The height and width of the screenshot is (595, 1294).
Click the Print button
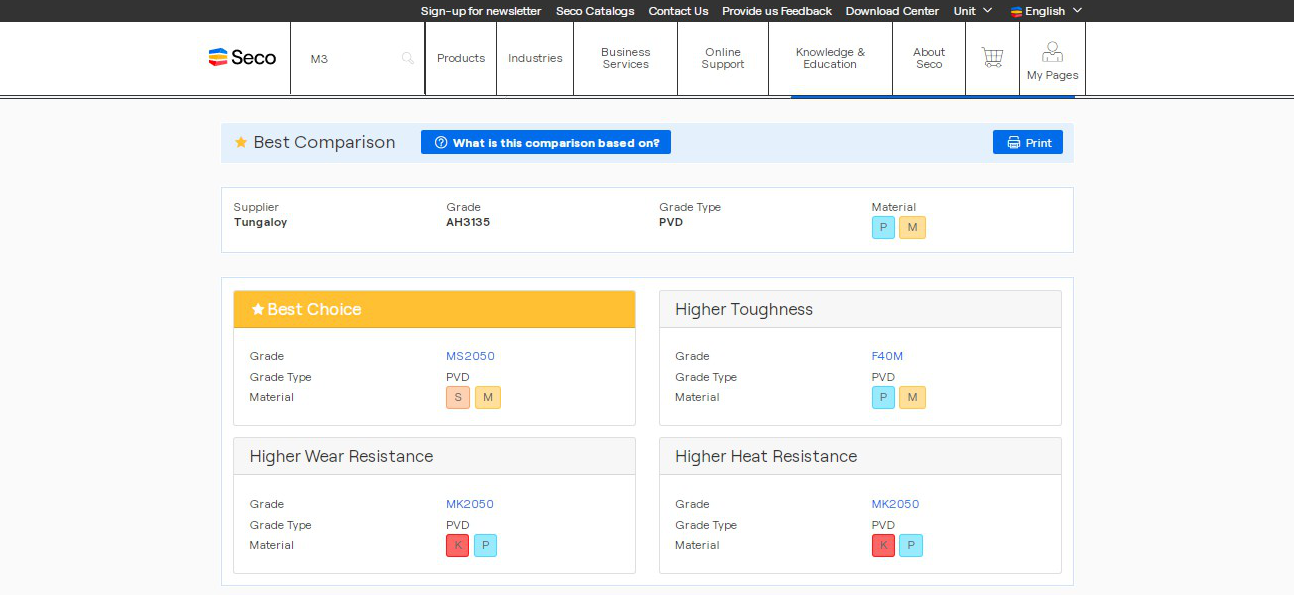click(1028, 143)
